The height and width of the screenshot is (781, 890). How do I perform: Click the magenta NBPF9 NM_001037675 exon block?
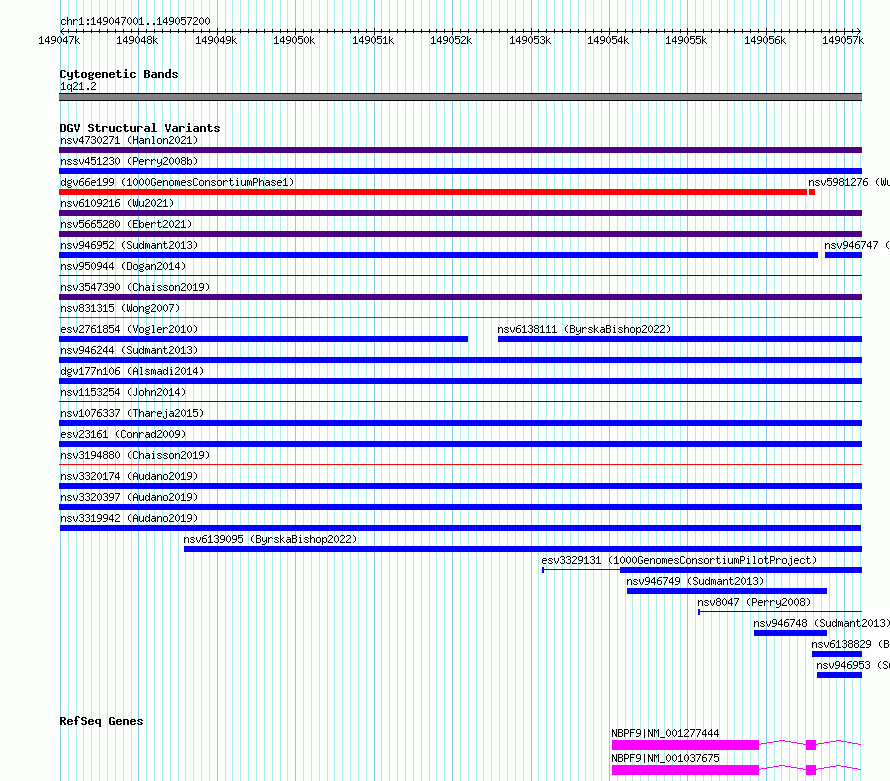(x=685, y=770)
